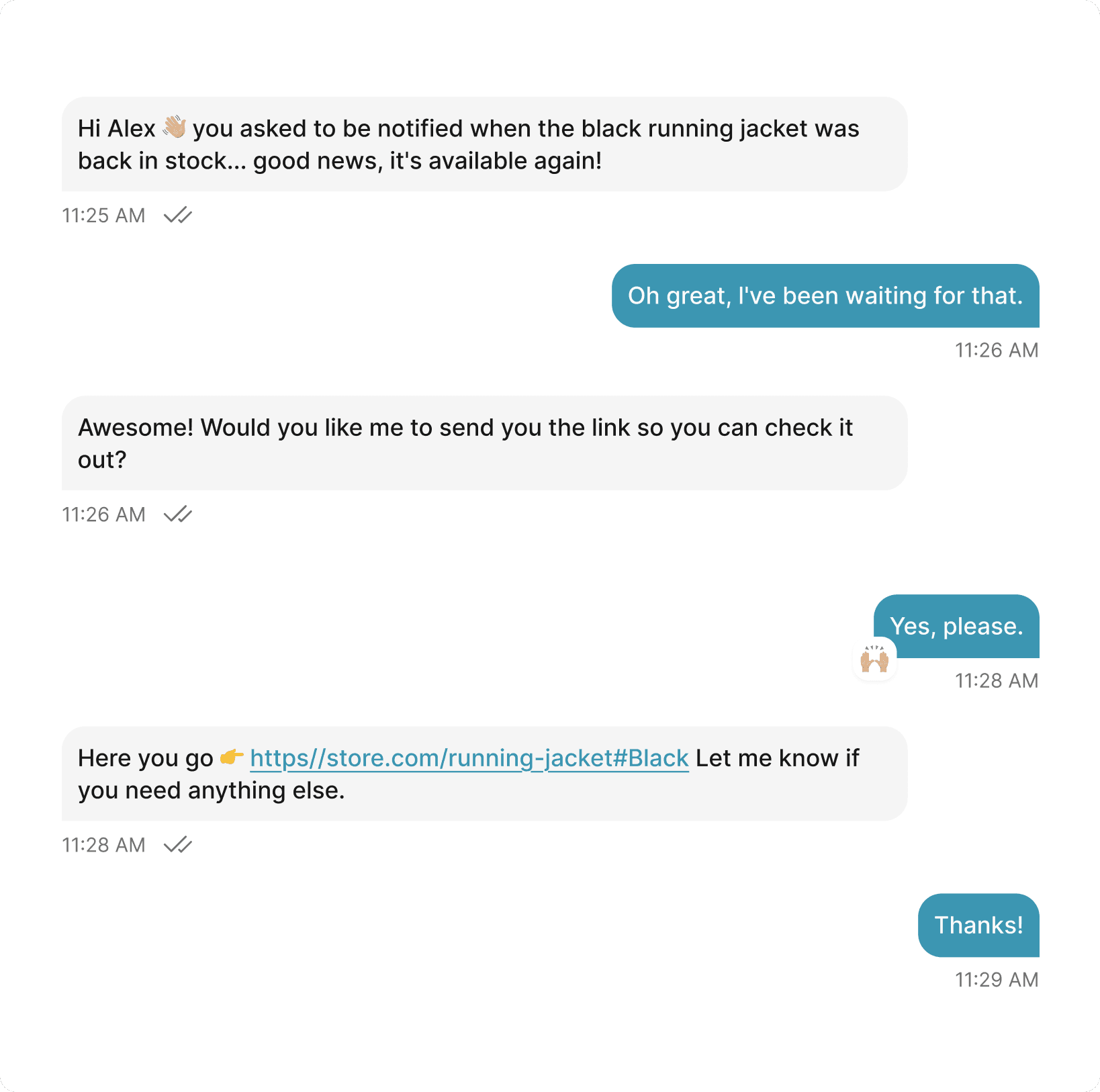Click the read receipt checkmarks beside 11:25 AM

[x=178, y=216]
